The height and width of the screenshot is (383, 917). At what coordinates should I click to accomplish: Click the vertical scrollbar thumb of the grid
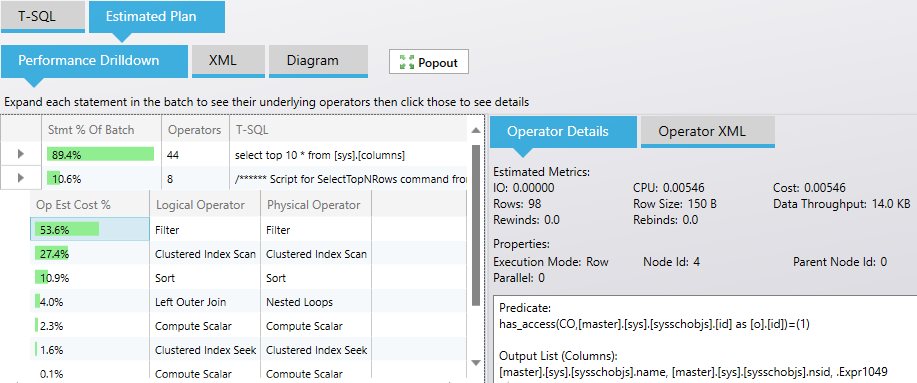tap(475, 226)
